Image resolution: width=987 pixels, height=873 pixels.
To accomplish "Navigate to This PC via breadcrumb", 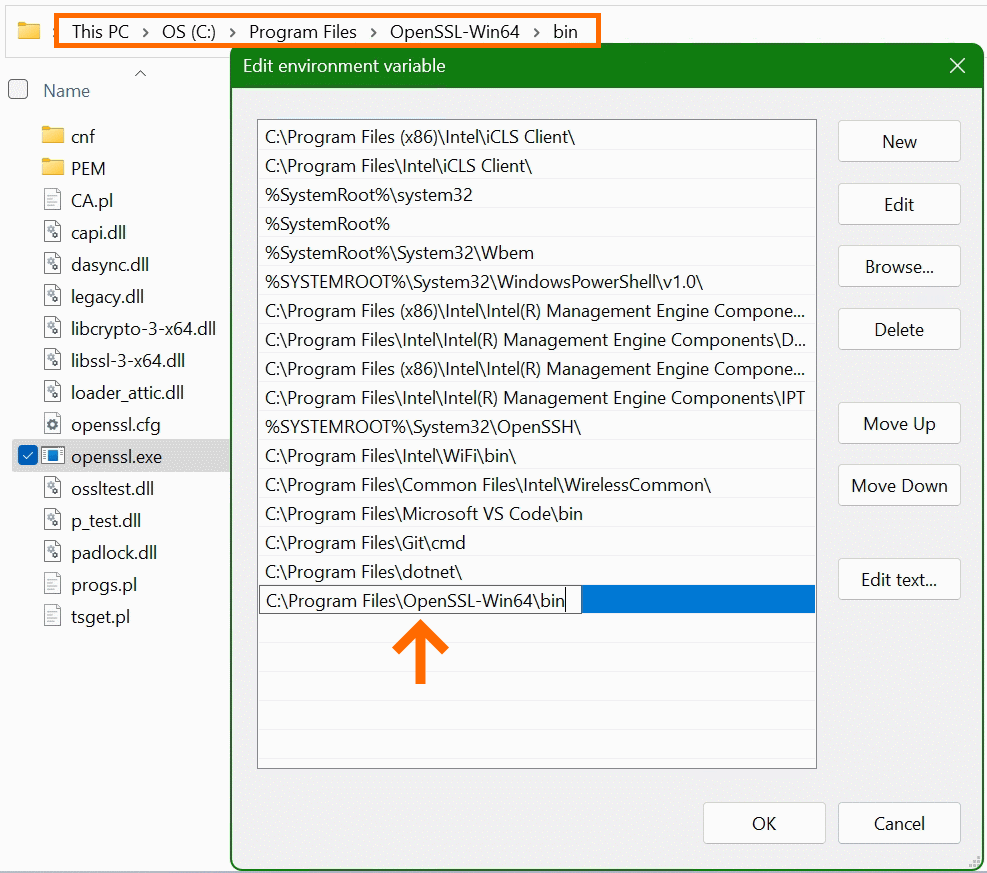I will [x=99, y=31].
